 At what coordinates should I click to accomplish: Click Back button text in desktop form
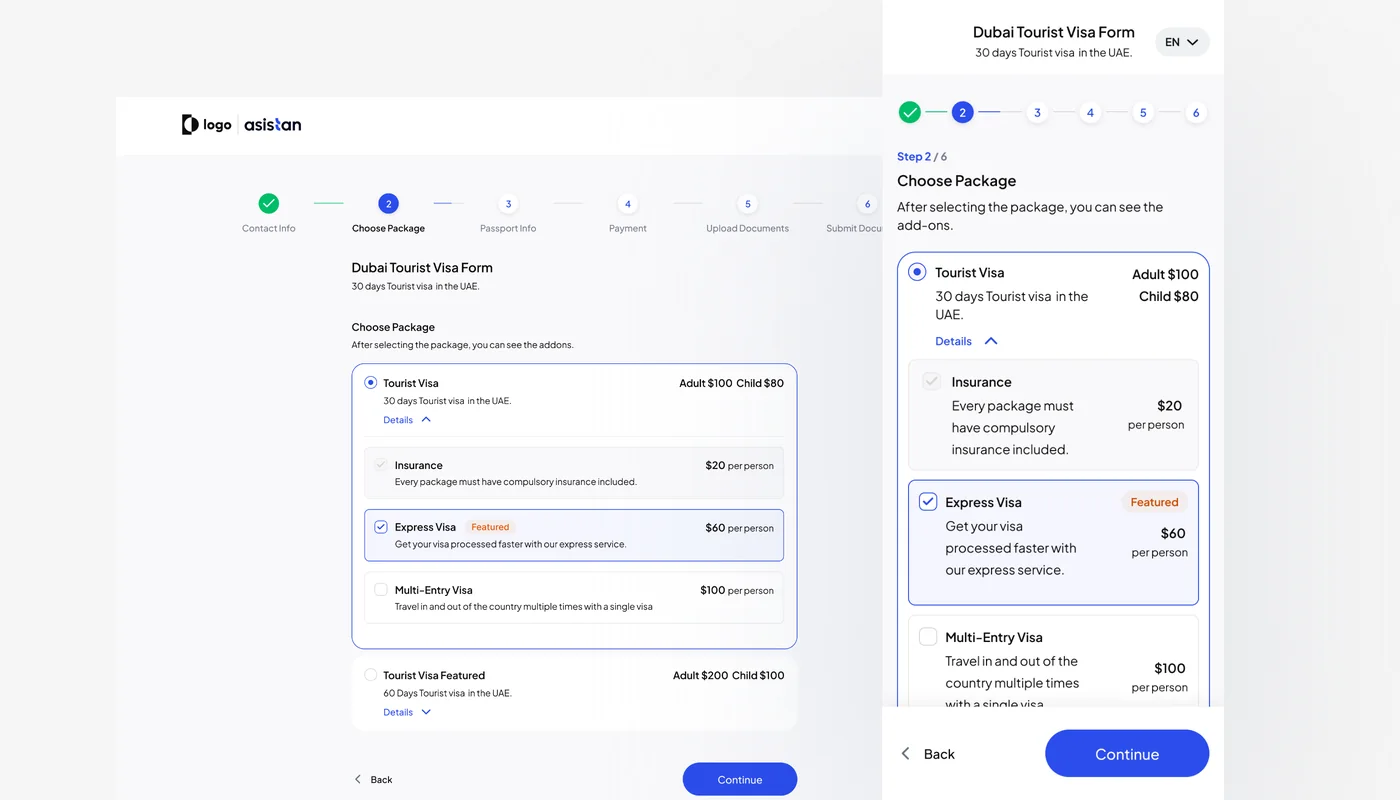tap(381, 779)
